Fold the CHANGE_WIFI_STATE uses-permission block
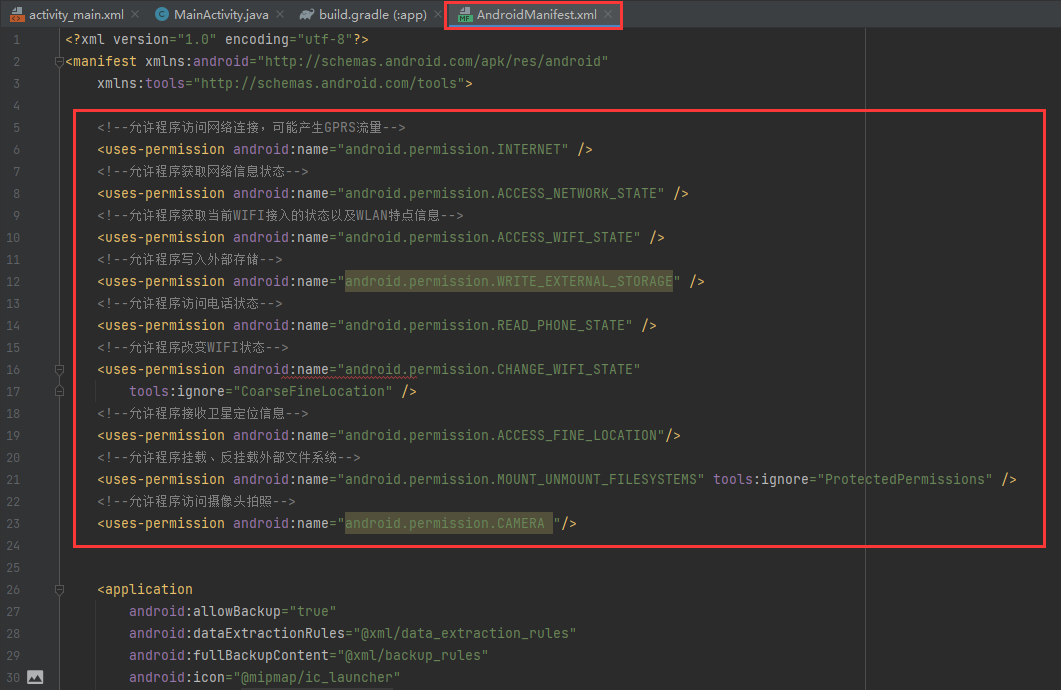The image size is (1061, 690). (59, 370)
